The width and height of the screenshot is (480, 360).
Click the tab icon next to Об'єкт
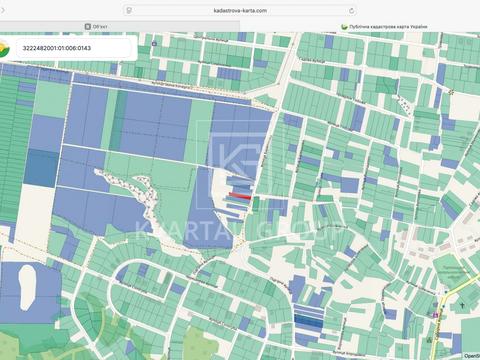click(x=88, y=26)
